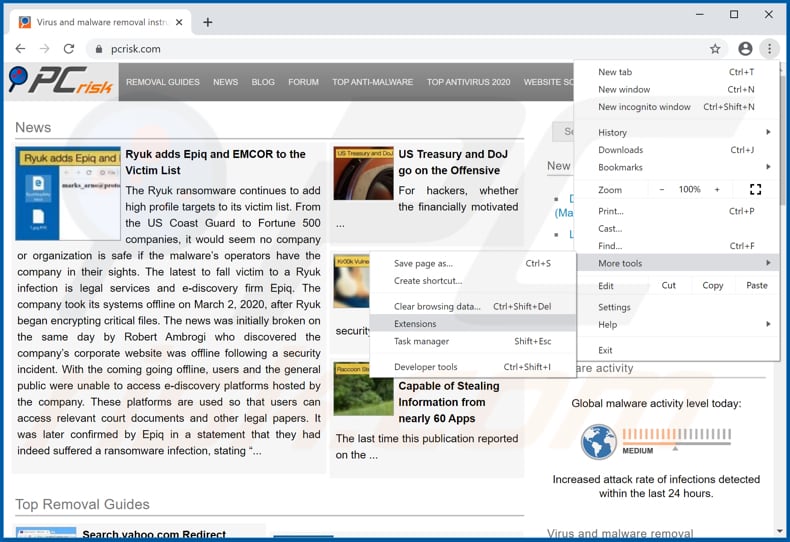
Task: Increase zoom with plus button
Action: [717, 190]
